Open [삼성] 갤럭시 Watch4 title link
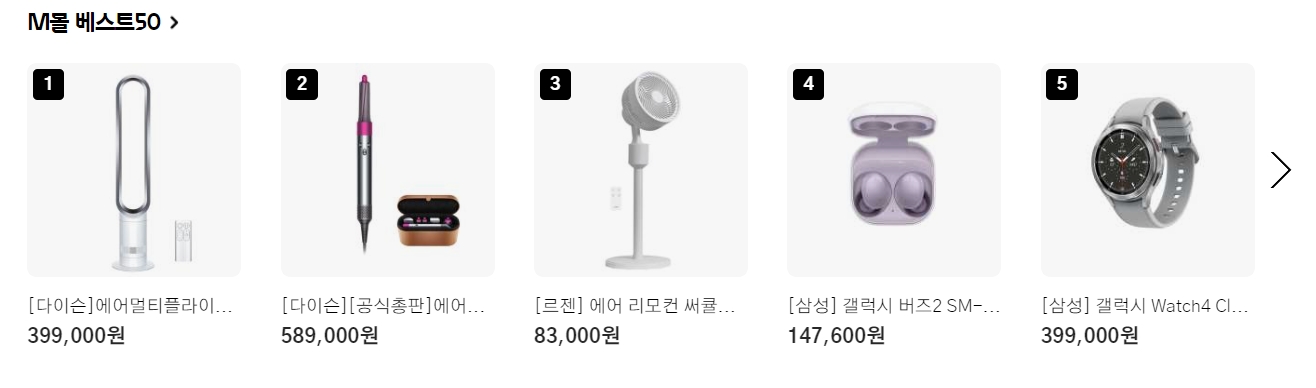This screenshot has width=1316, height=388. 1145,305
